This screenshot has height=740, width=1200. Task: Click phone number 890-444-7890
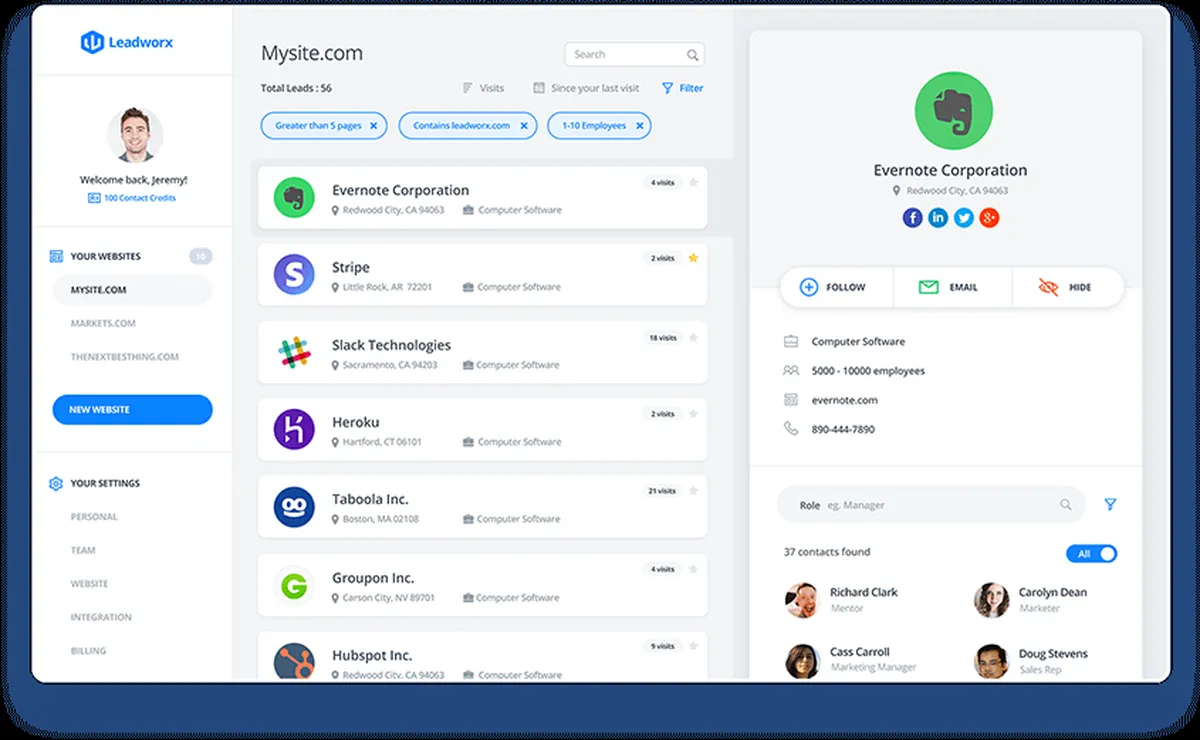(843, 429)
